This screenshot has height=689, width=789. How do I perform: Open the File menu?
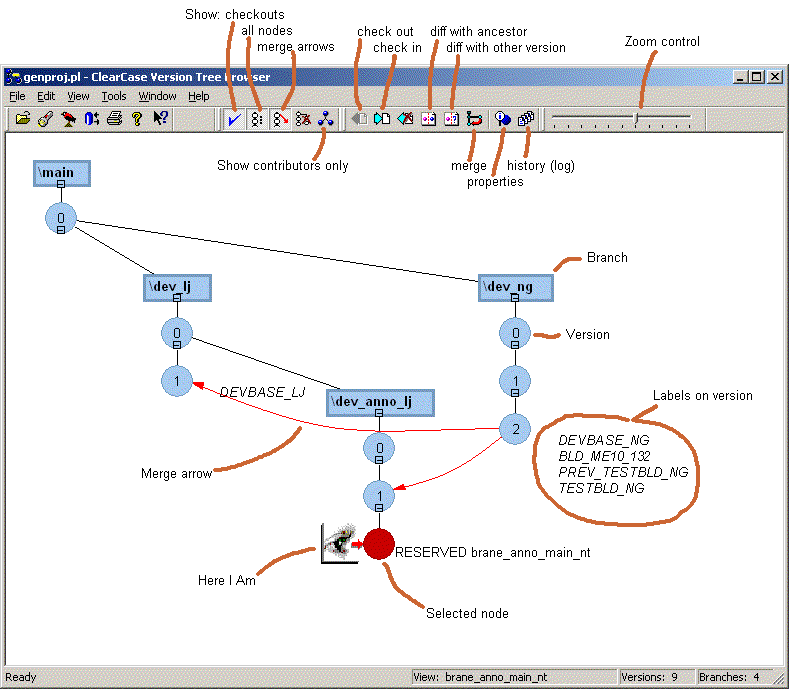click(x=17, y=96)
